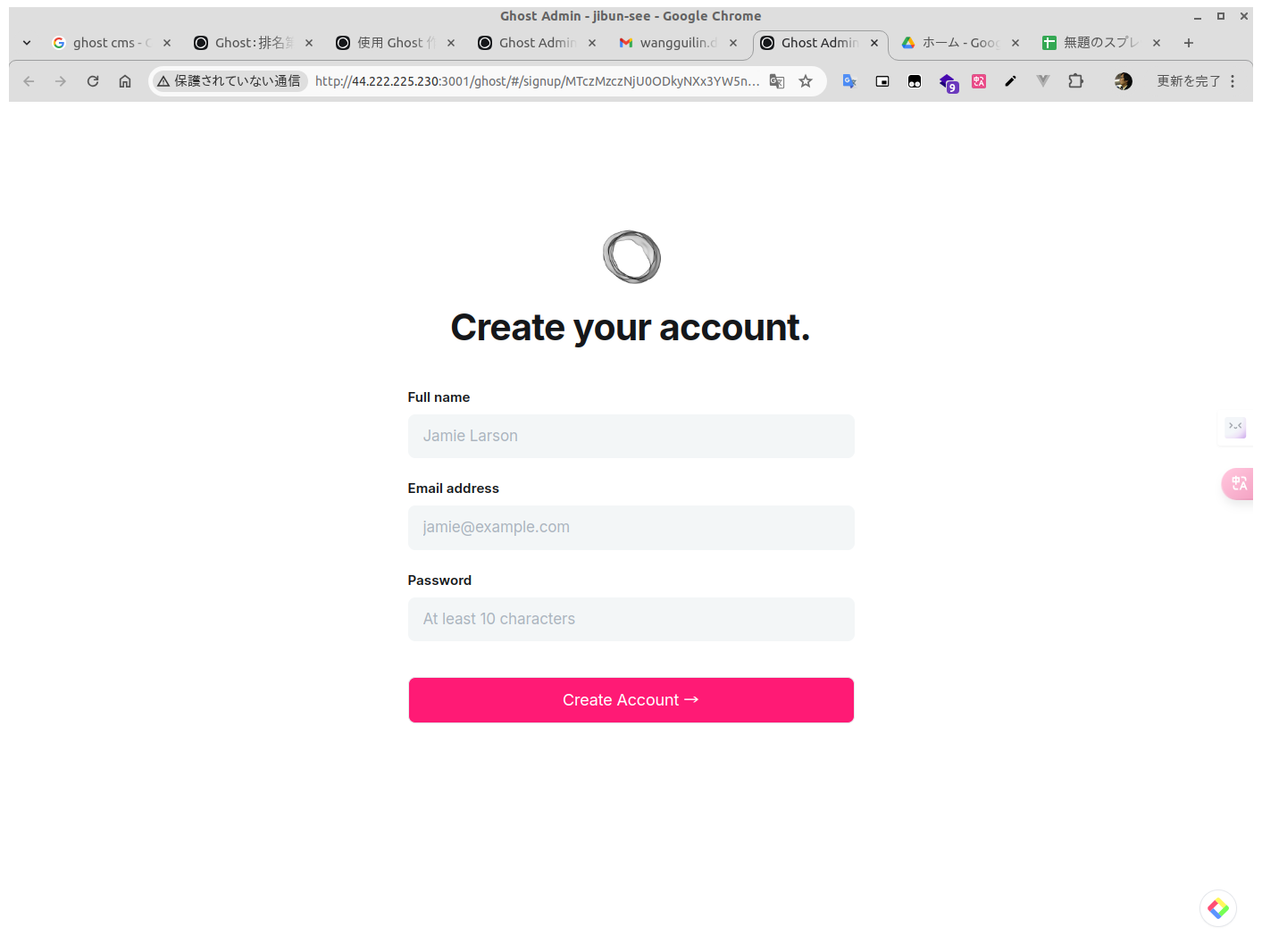Screen dimensions: 1262x952
Task: Open Chrome's three-dot menu
Action: tap(1233, 81)
